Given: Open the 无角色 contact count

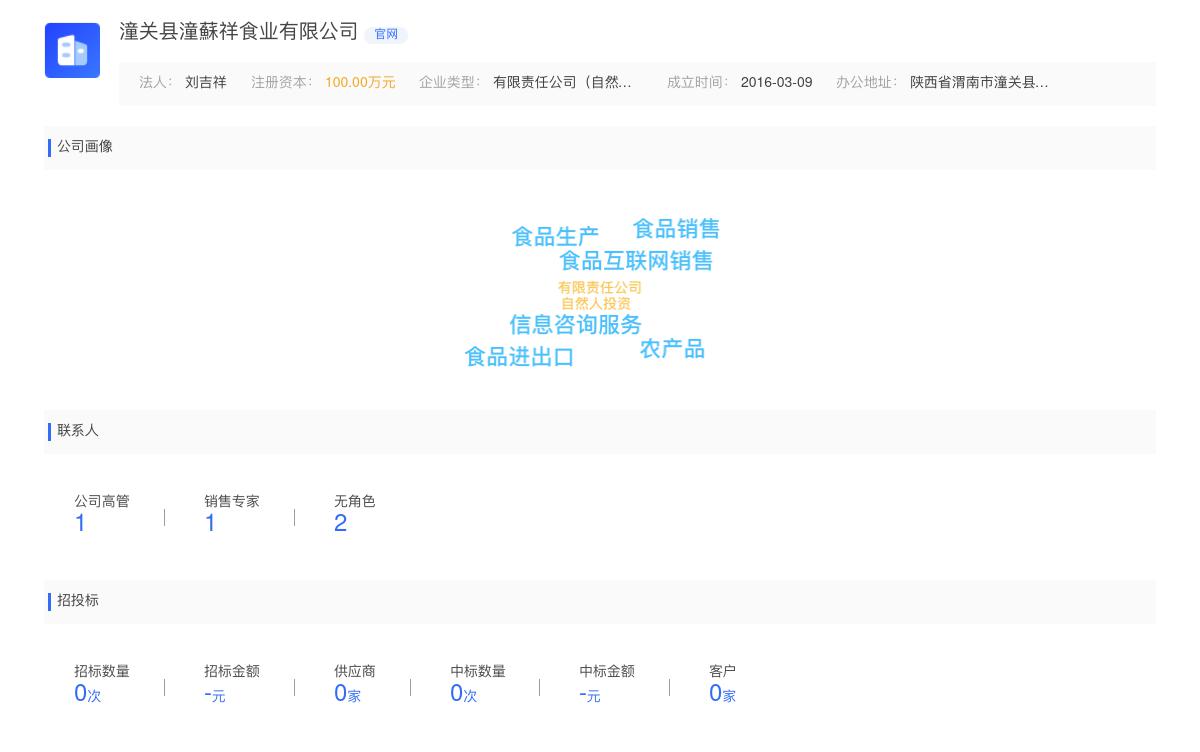Looking at the screenshot, I should point(340,523).
